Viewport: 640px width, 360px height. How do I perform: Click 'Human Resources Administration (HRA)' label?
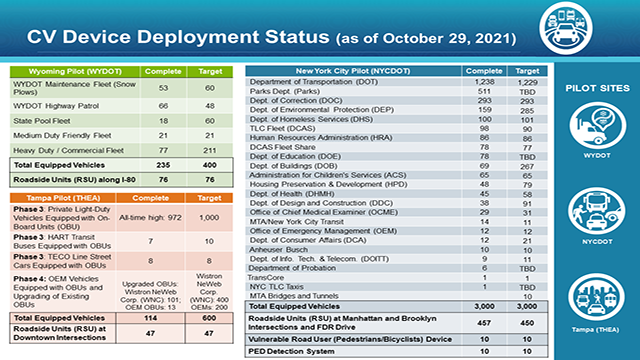[x=321, y=138]
